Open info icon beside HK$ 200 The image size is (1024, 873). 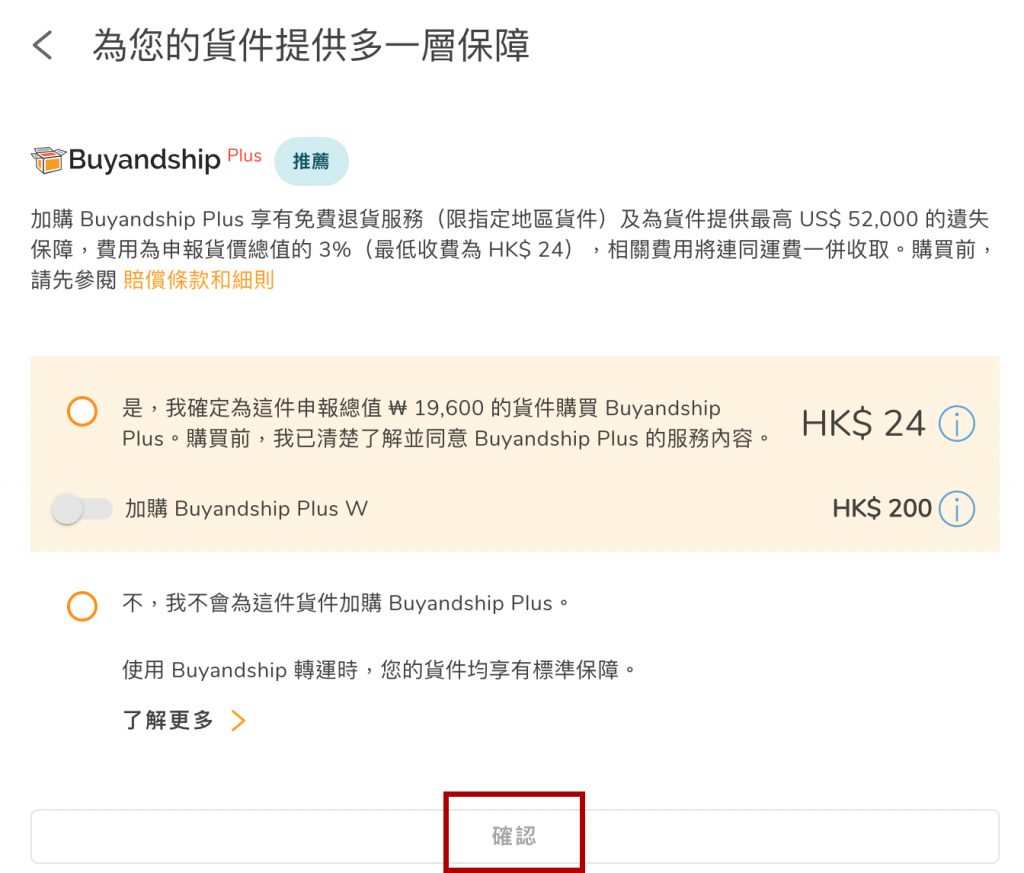(x=956, y=509)
